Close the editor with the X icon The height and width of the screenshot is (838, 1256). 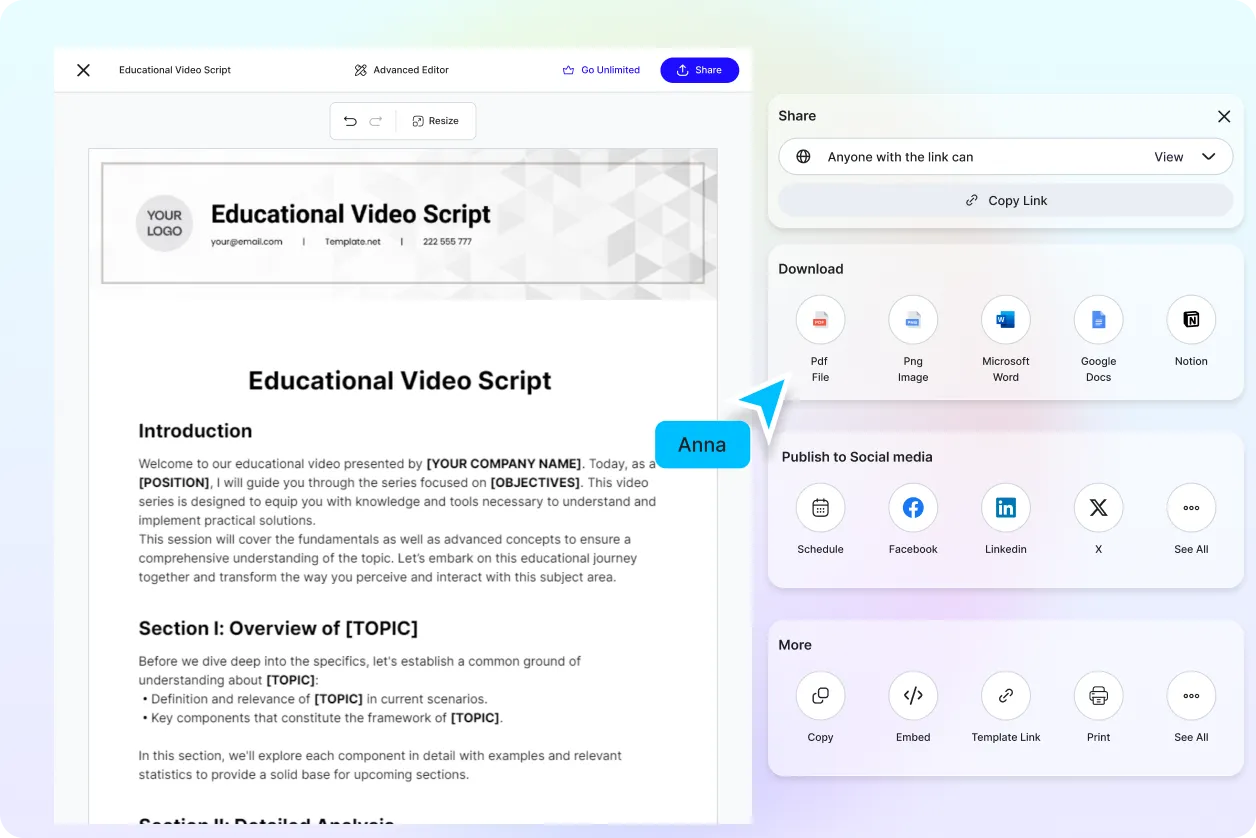tap(83, 70)
